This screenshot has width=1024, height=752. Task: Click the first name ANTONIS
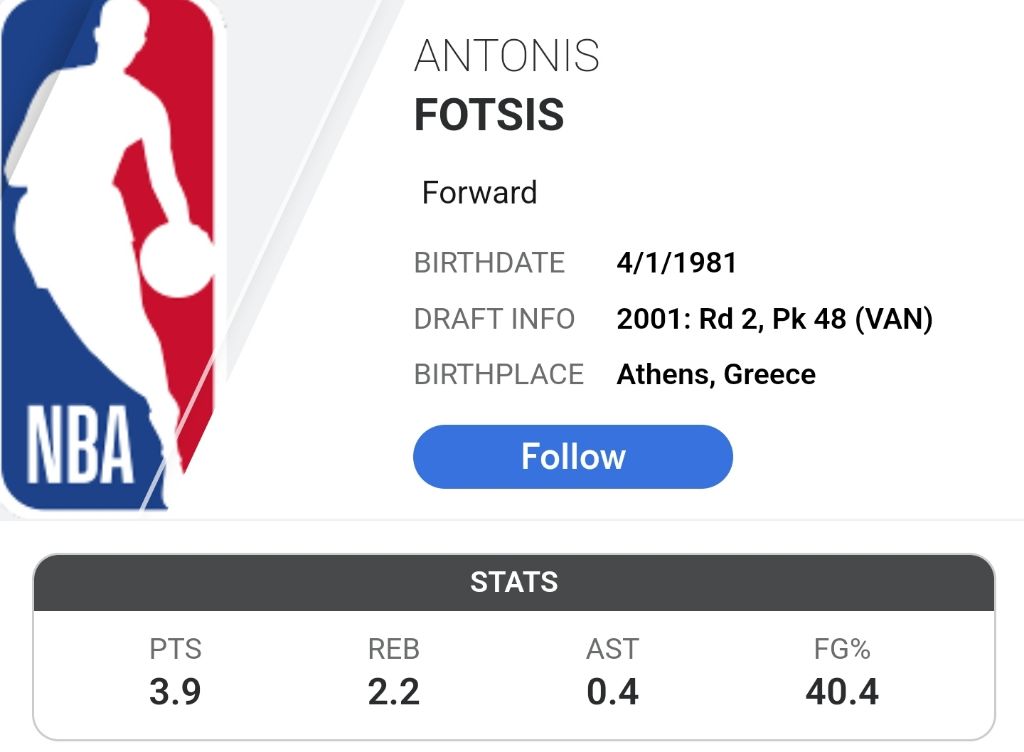tap(507, 57)
